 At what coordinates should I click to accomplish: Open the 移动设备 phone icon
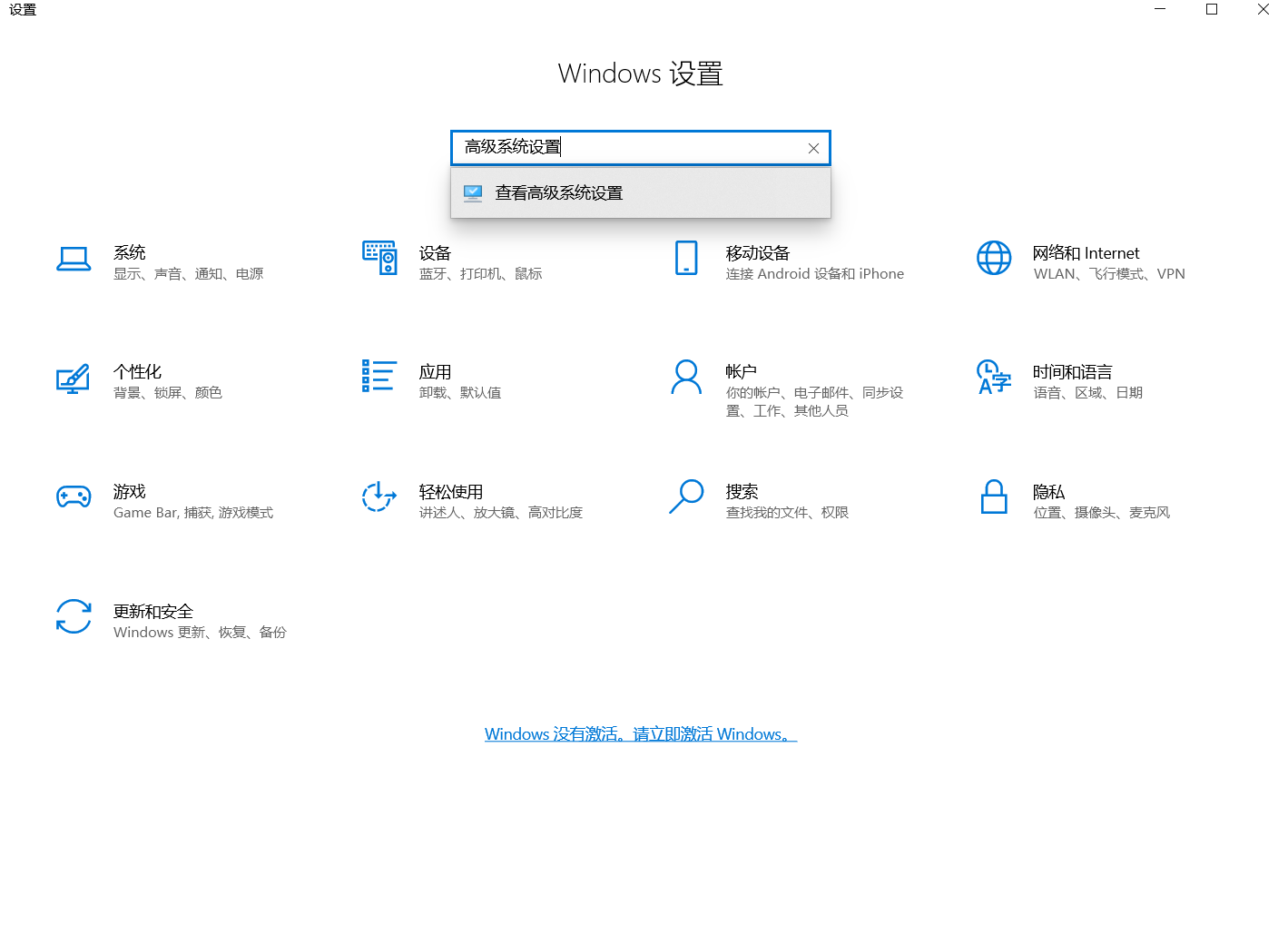point(686,258)
